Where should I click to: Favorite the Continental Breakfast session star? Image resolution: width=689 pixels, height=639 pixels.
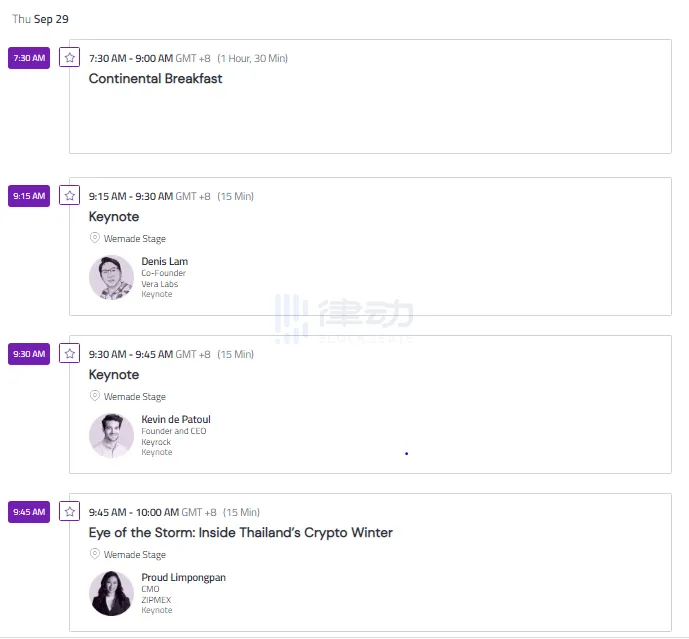point(69,58)
